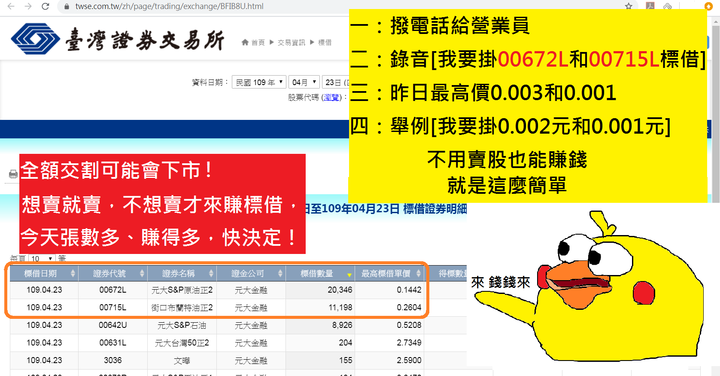Sort table by 標借日期 column
Viewport: 720px width, 376px height.
[x=44, y=274]
